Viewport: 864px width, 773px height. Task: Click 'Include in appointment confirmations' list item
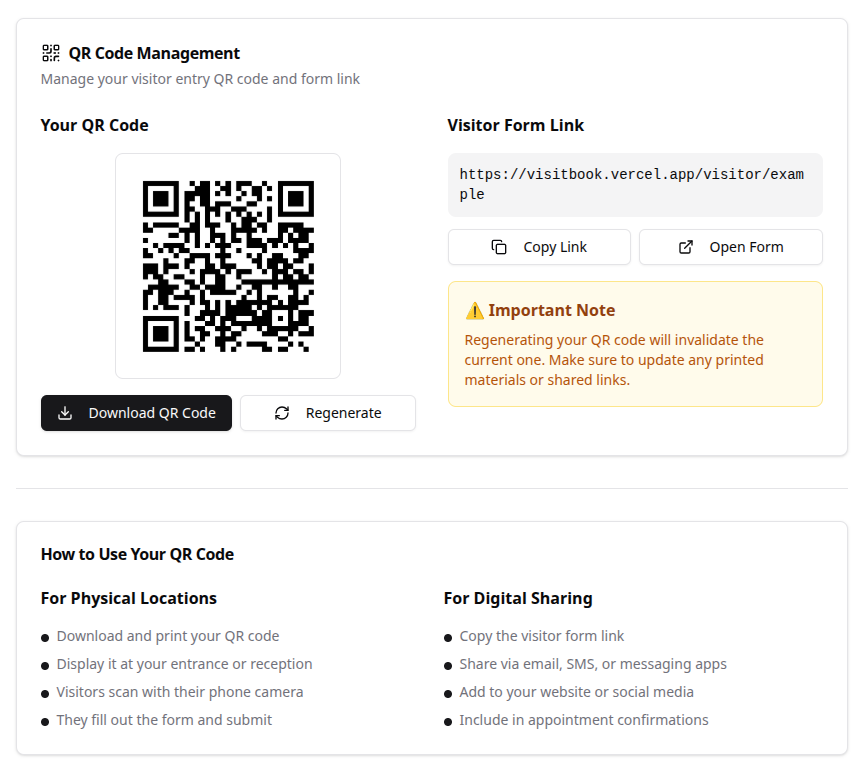click(584, 720)
